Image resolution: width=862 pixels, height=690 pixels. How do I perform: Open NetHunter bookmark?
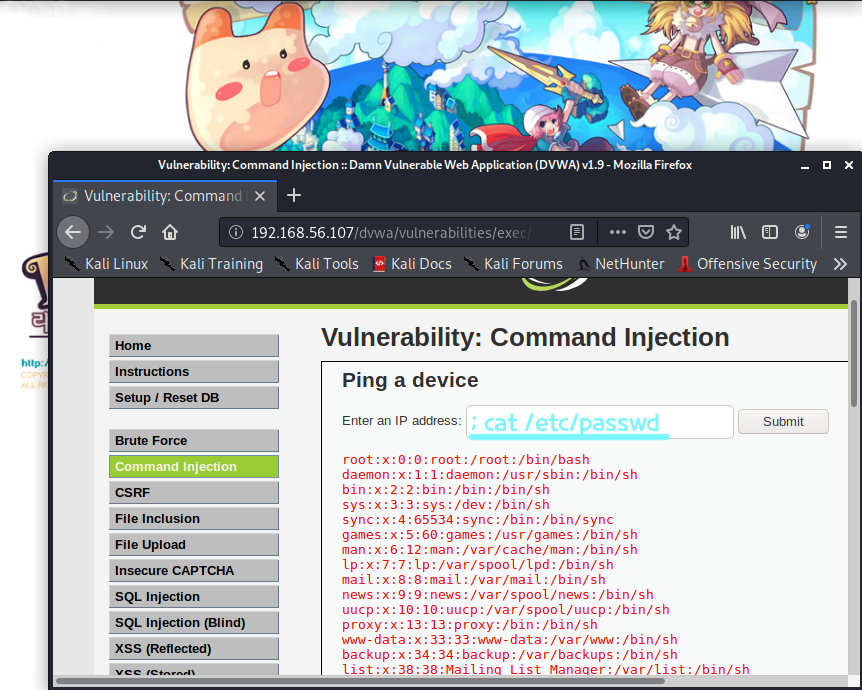point(620,264)
